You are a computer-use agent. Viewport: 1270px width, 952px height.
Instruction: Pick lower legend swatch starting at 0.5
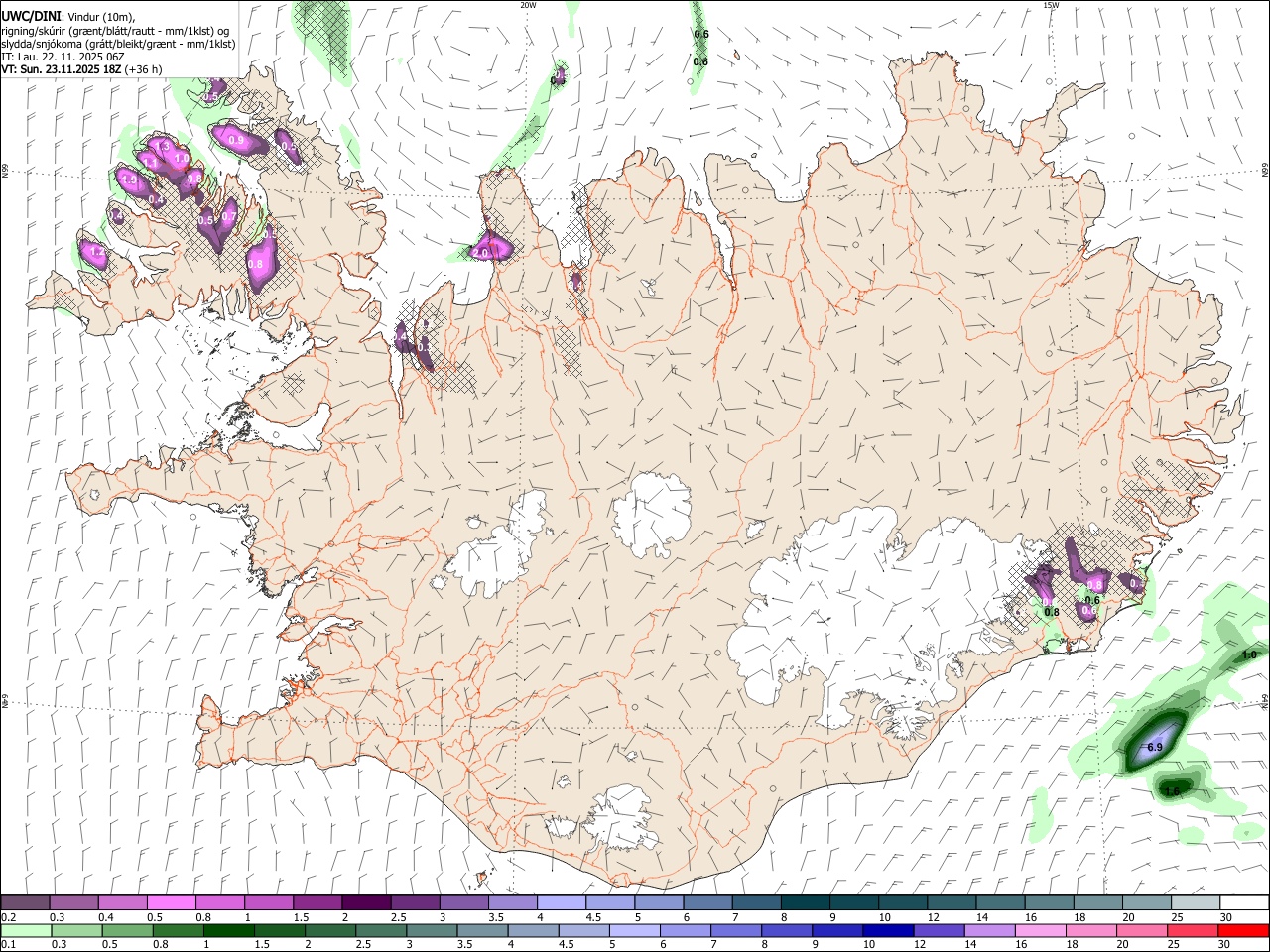[127, 931]
